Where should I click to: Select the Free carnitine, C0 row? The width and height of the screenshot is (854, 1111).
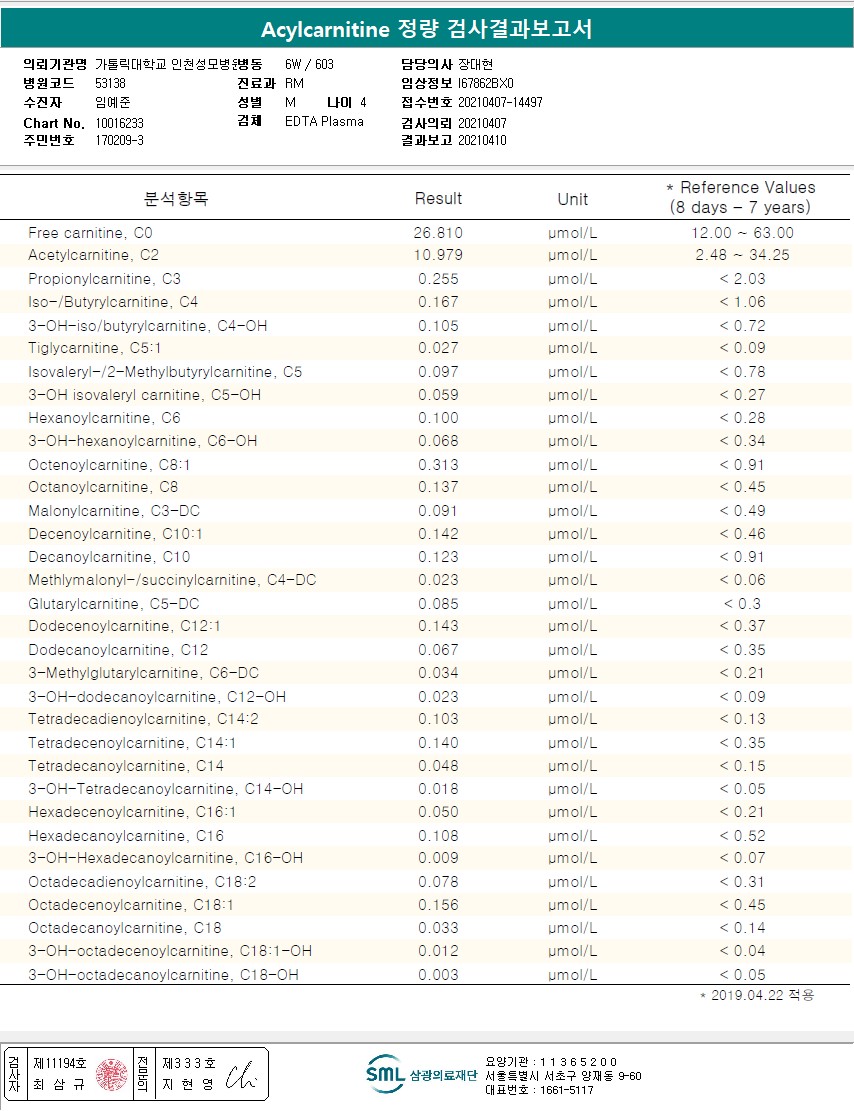(425, 232)
